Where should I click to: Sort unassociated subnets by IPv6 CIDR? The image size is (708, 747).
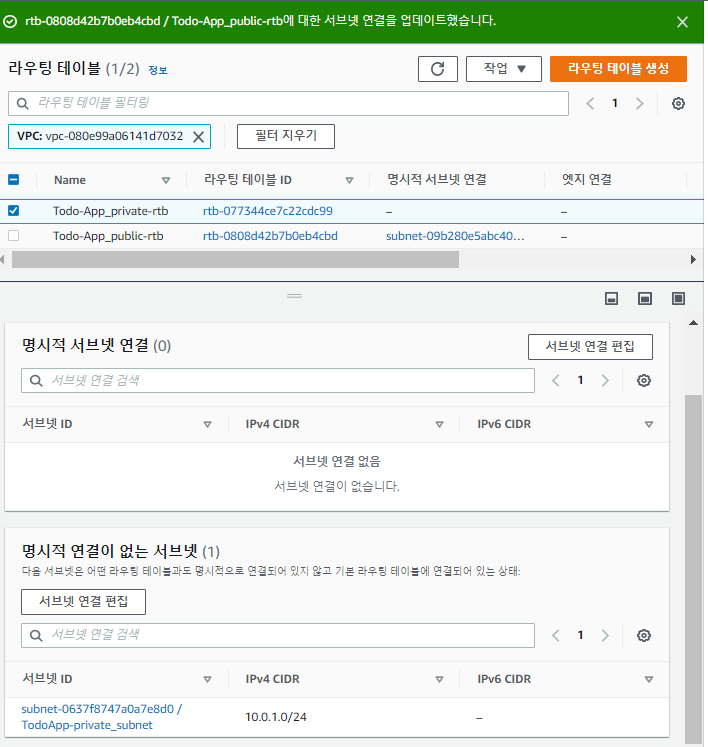coord(649,679)
